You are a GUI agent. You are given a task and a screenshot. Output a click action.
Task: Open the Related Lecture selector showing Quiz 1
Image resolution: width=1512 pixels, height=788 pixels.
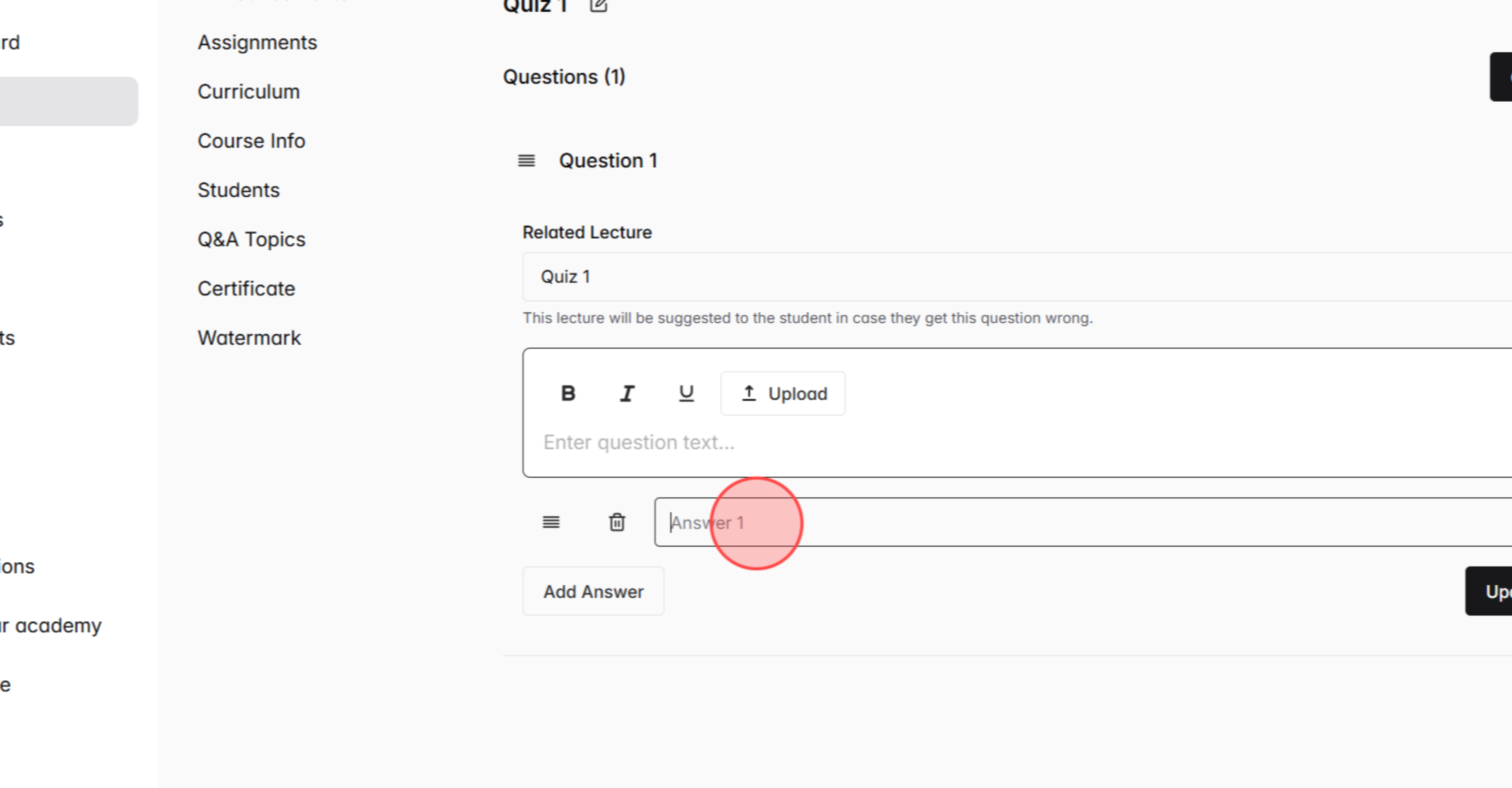tap(822, 276)
